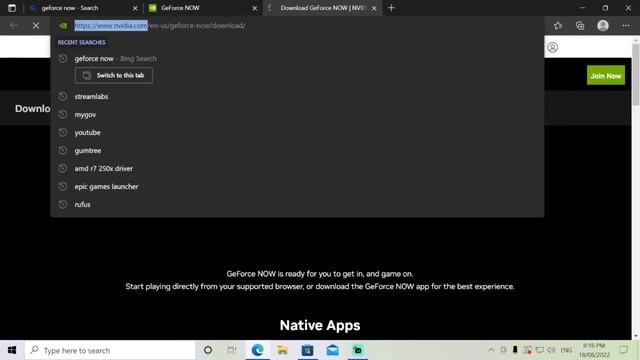Click history icon beside 'rufus'
Screen dimensions: 640x360
click(x=62, y=204)
